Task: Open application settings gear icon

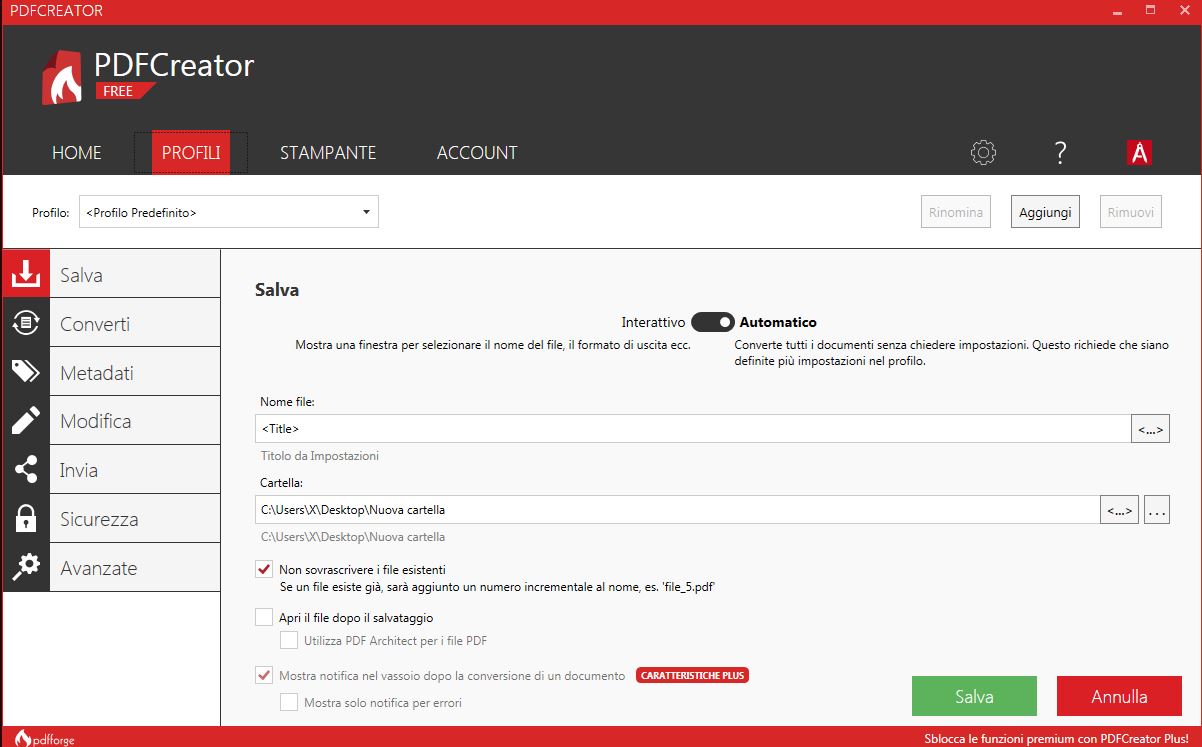Action: (984, 153)
